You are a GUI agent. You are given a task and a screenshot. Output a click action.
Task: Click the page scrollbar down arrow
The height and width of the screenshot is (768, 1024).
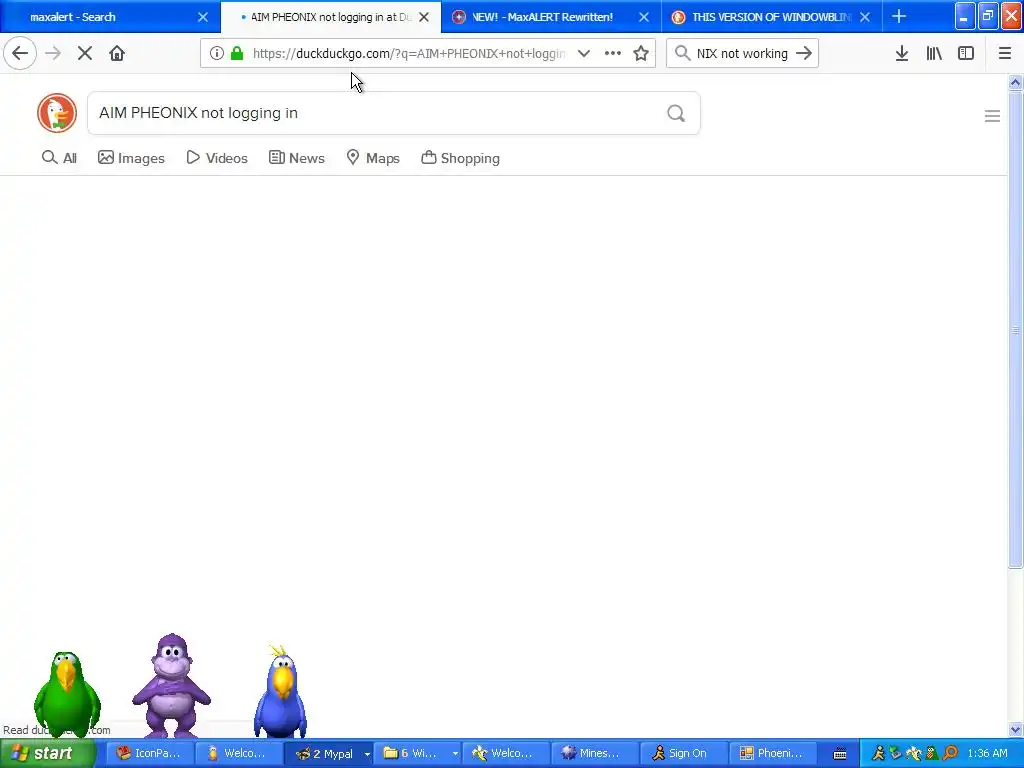(1016, 729)
